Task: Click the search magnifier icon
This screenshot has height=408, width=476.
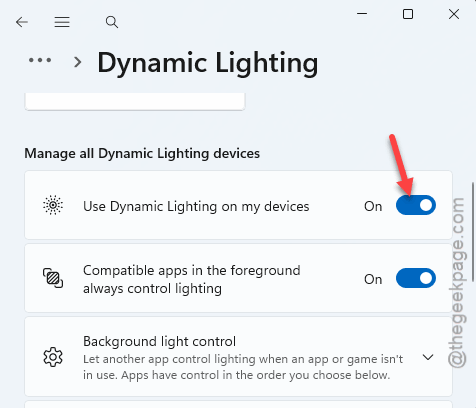Action: pos(112,22)
